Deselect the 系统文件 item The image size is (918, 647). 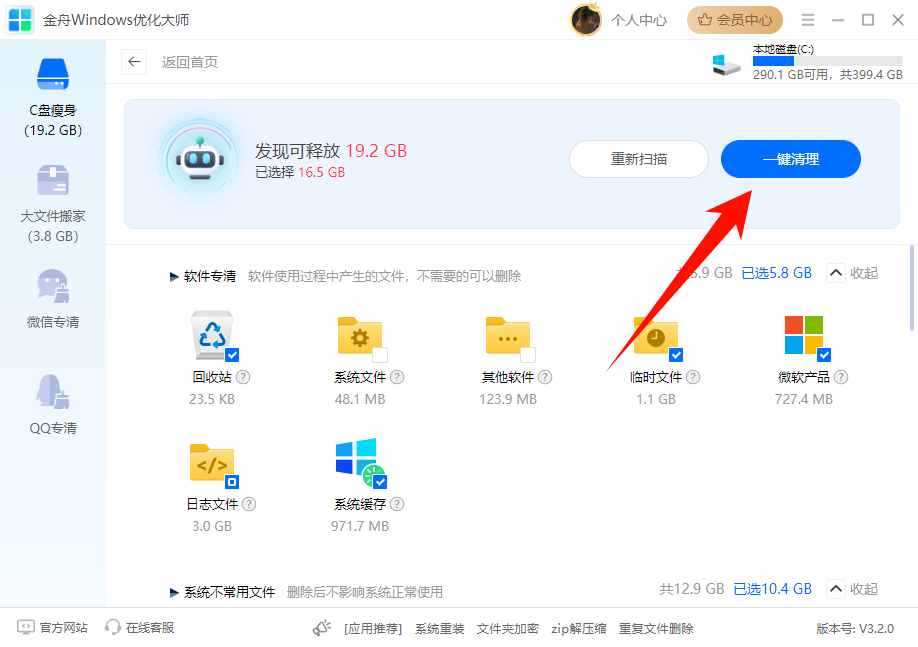(x=379, y=353)
